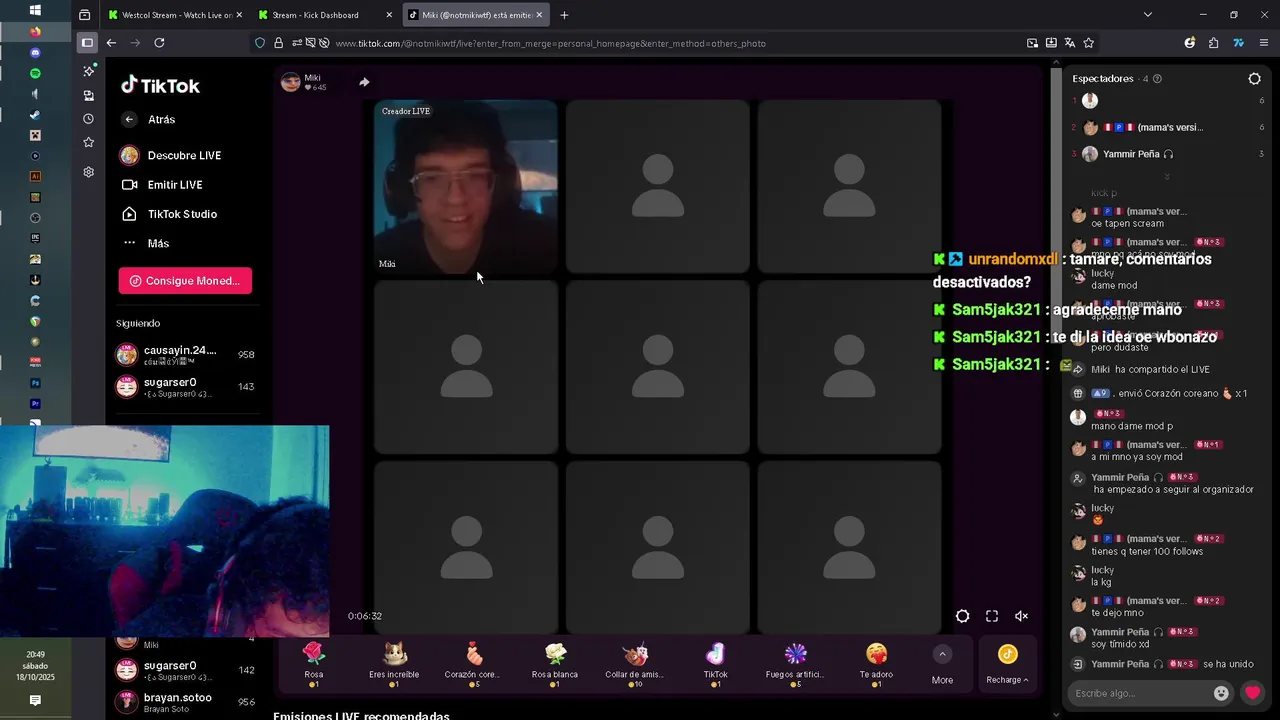Screen dimensions: 1280x720
Task: Toggle the browser sidebar
Action: click(x=87, y=43)
